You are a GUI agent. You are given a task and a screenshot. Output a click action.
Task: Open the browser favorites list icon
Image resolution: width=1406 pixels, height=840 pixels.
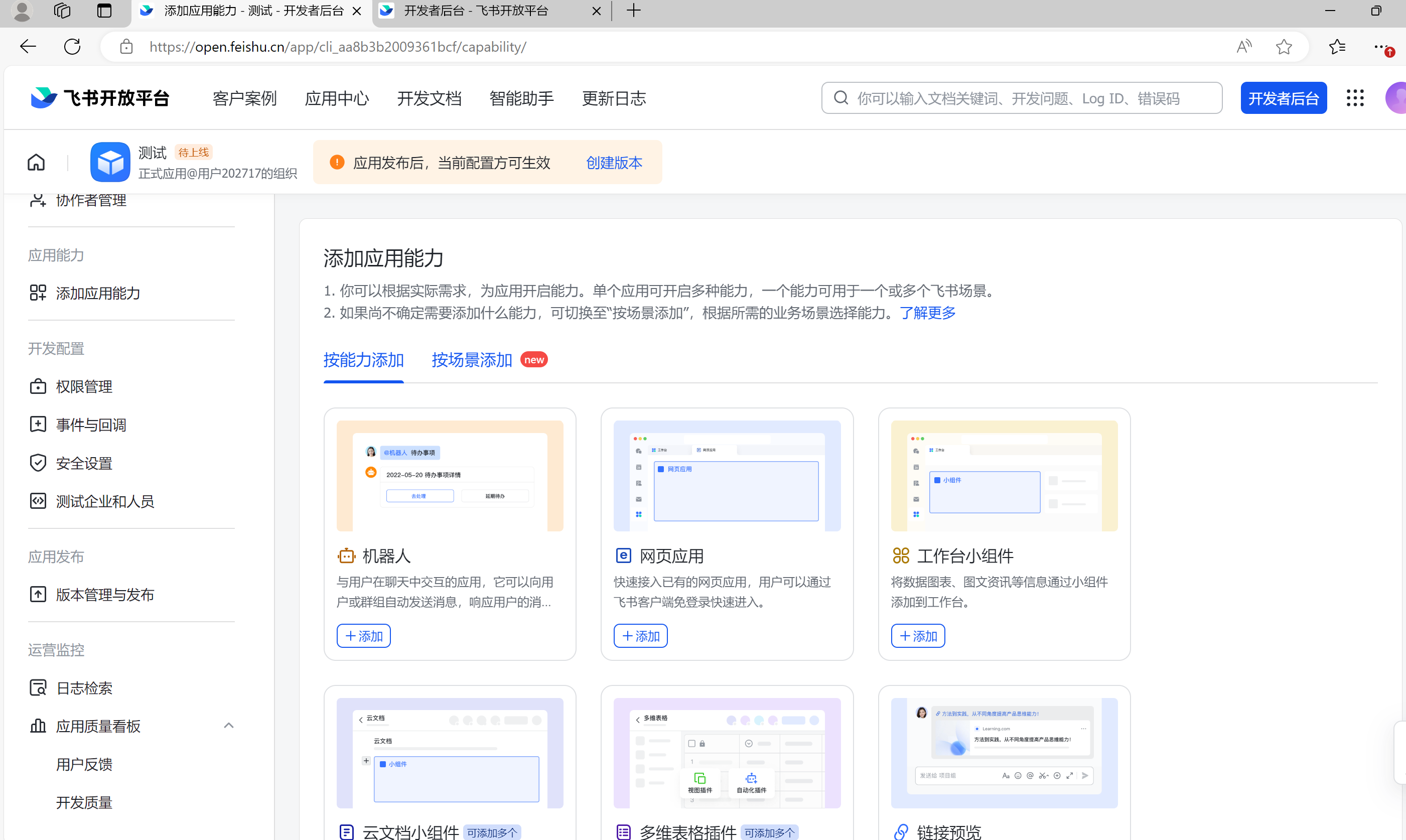(1337, 46)
